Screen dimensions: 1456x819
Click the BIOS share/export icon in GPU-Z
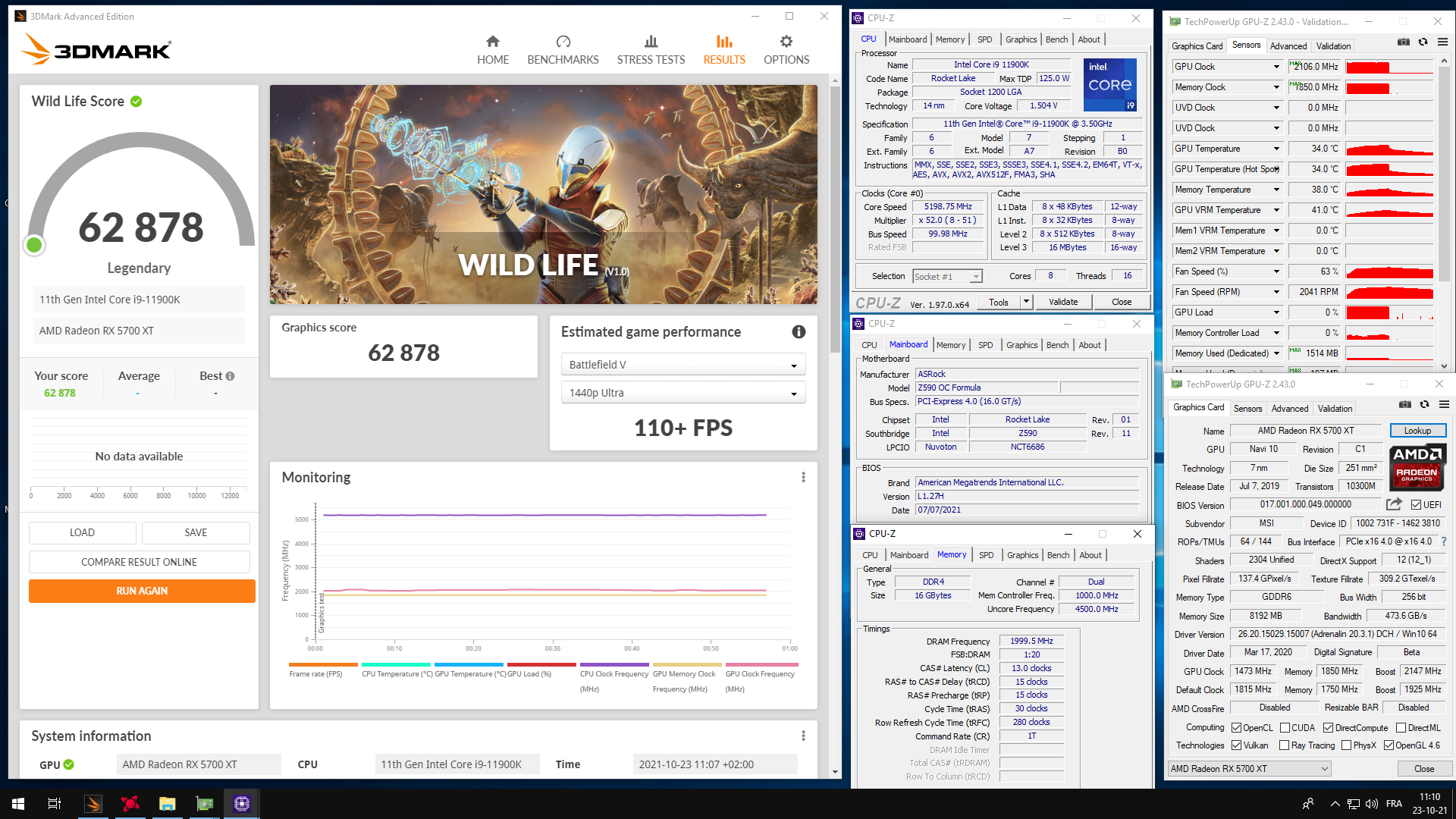1394,504
